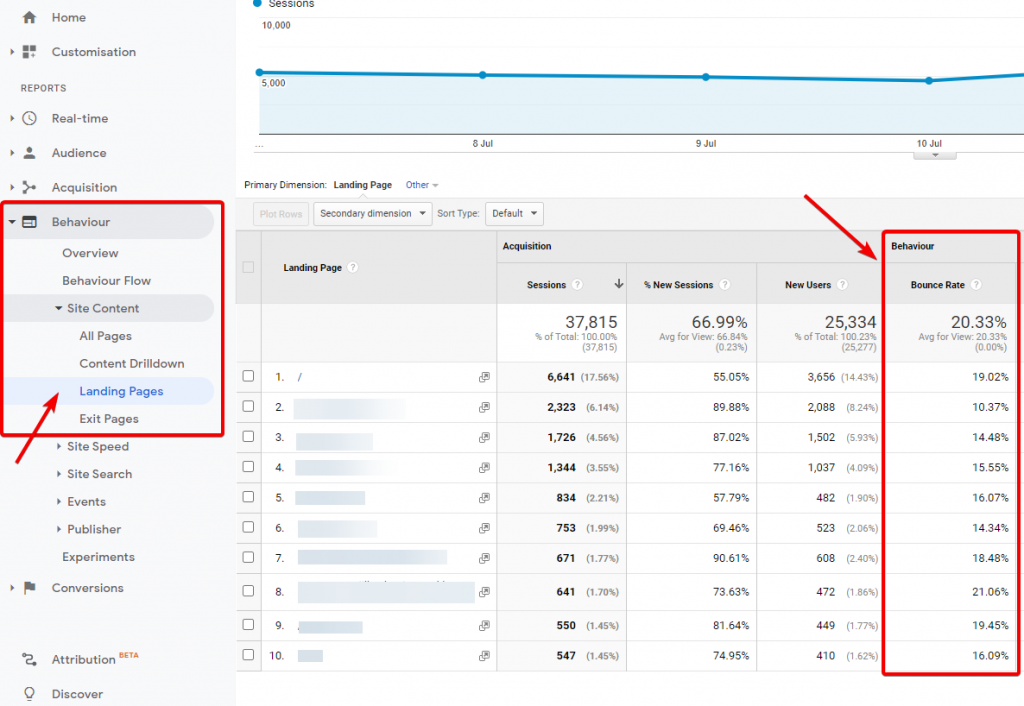Go to All Pages report
Screen dimensions: 1024x706
[106, 336]
